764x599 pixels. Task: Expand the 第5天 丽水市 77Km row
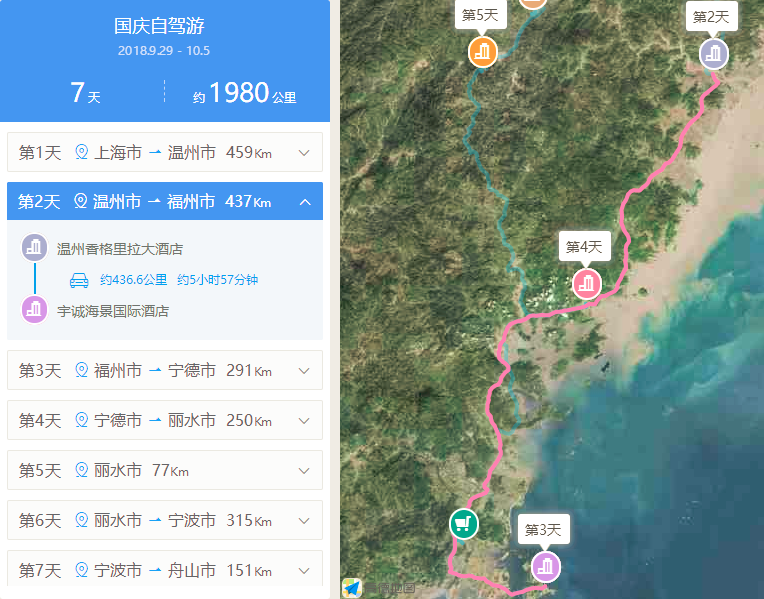pyautogui.click(x=165, y=470)
